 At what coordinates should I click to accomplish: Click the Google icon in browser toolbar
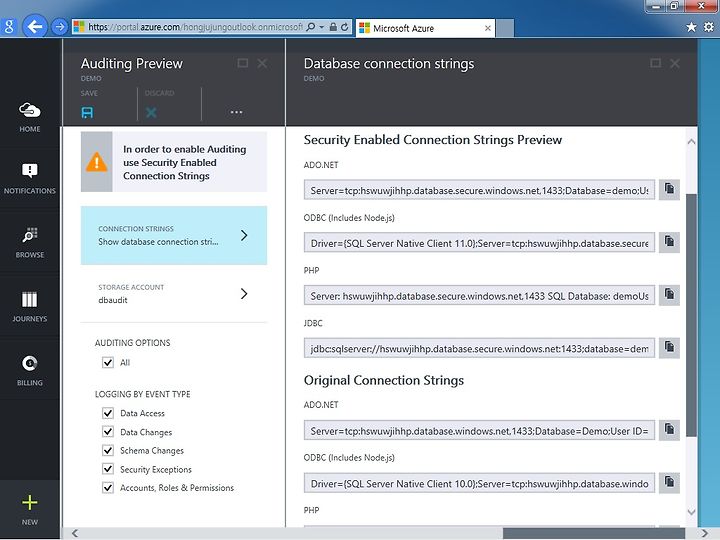(x=9, y=27)
